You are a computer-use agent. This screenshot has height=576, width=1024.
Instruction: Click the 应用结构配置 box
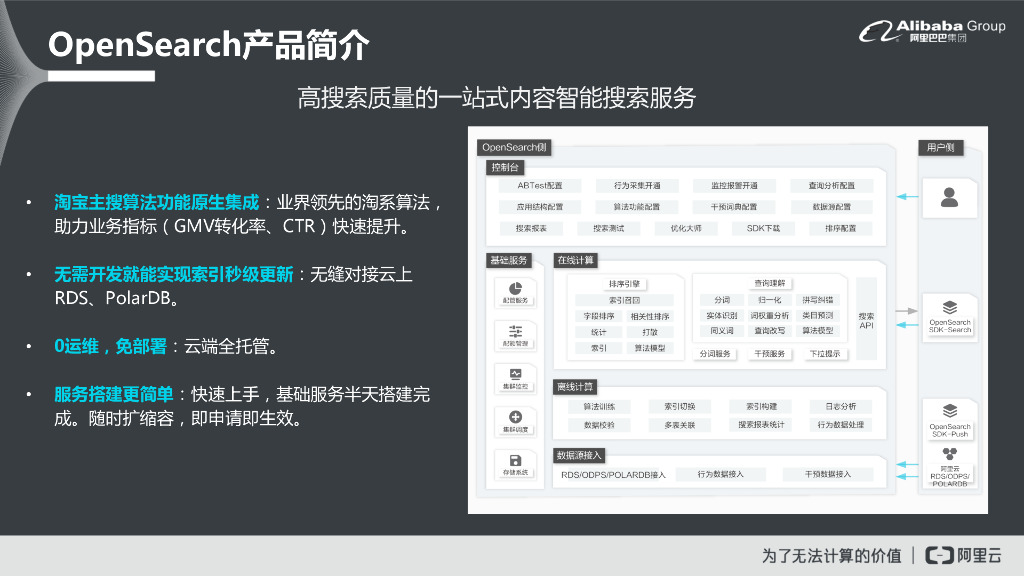click(x=539, y=207)
